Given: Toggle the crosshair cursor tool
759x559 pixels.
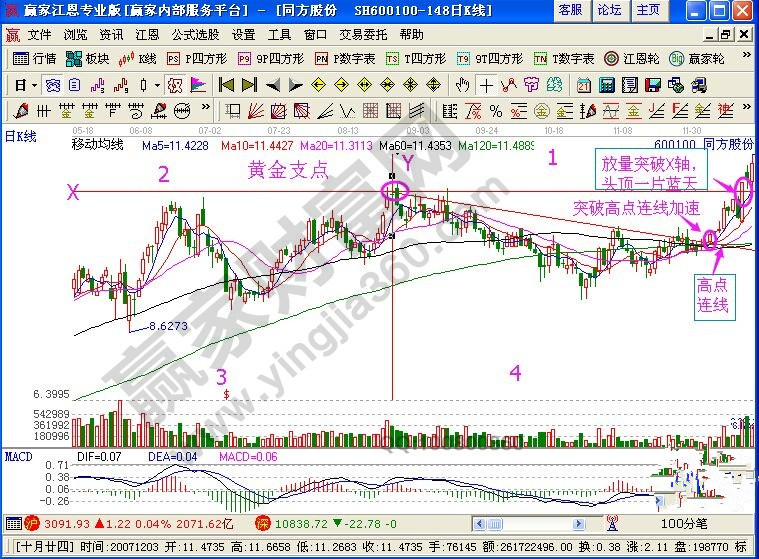Looking at the screenshot, I should [486, 86].
